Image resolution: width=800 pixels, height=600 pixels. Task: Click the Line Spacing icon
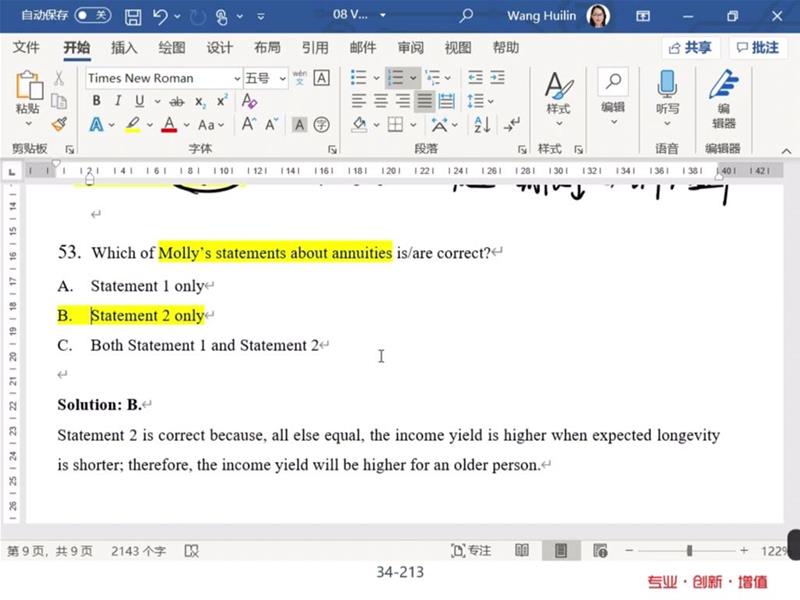click(x=476, y=101)
